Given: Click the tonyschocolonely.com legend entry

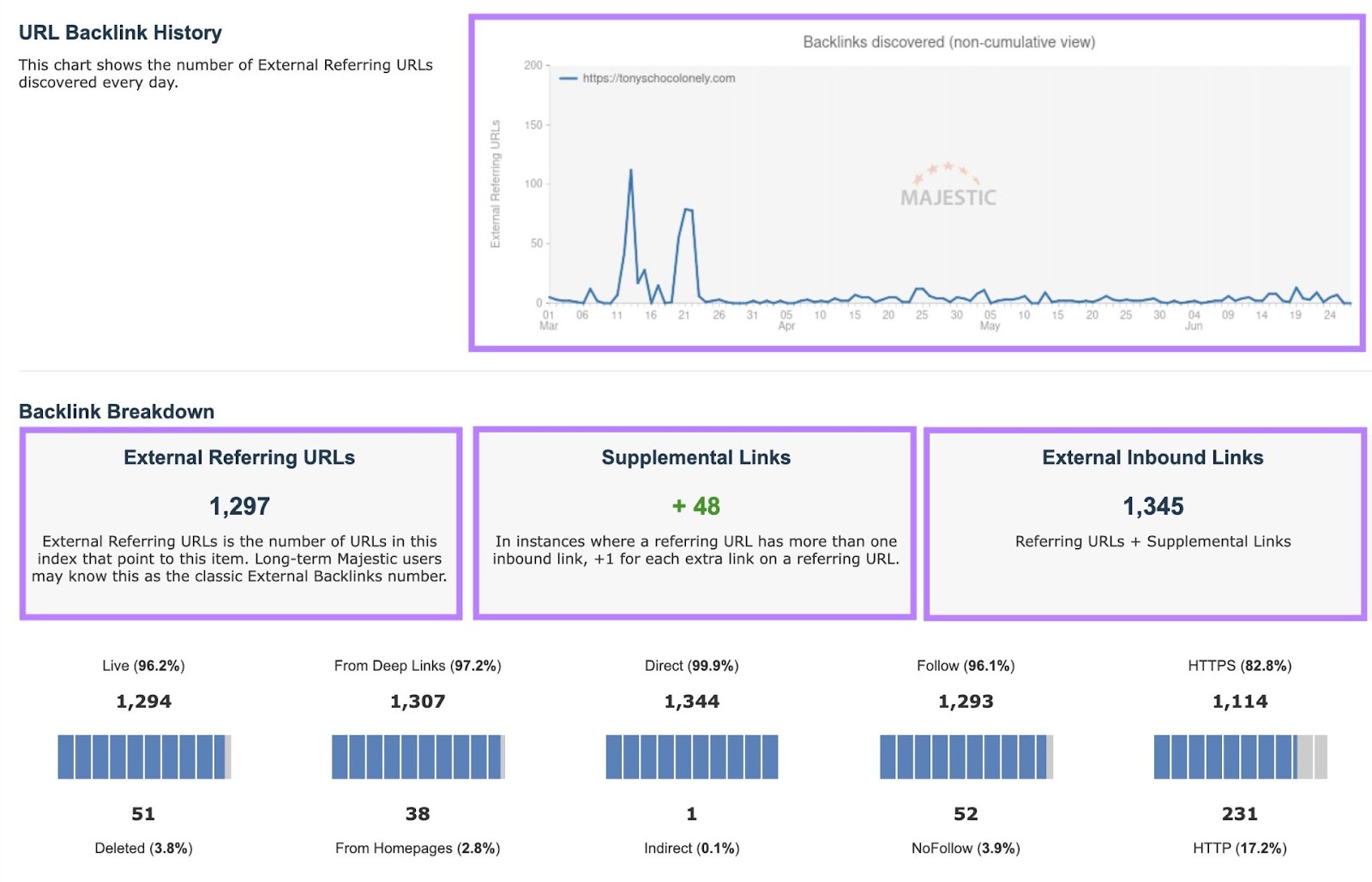Looking at the screenshot, I should coord(647,78).
